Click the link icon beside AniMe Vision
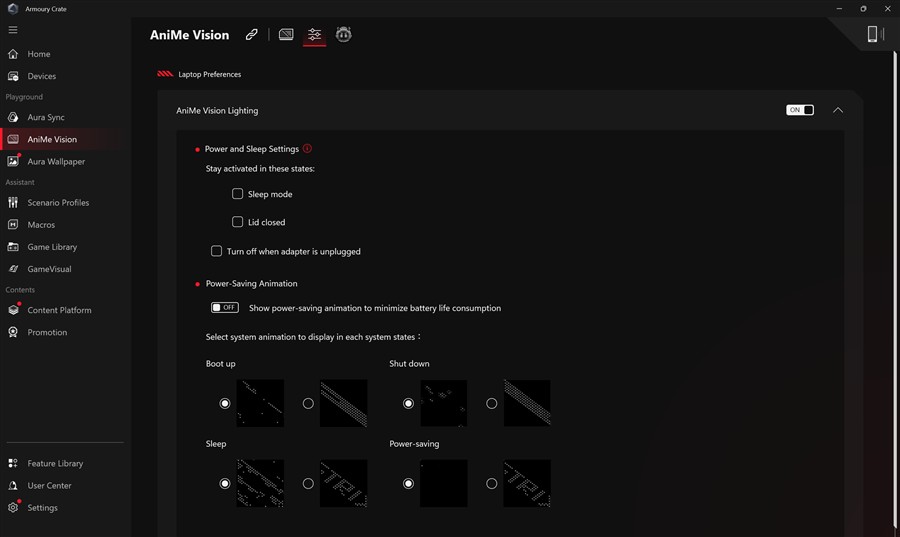The height and width of the screenshot is (537, 900). 252,35
